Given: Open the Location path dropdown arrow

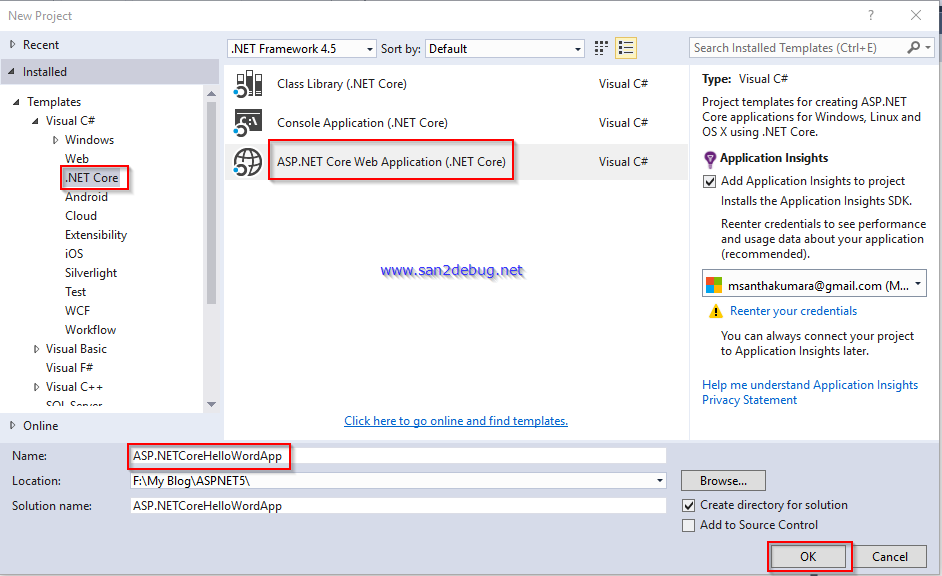Looking at the screenshot, I should click(x=660, y=481).
